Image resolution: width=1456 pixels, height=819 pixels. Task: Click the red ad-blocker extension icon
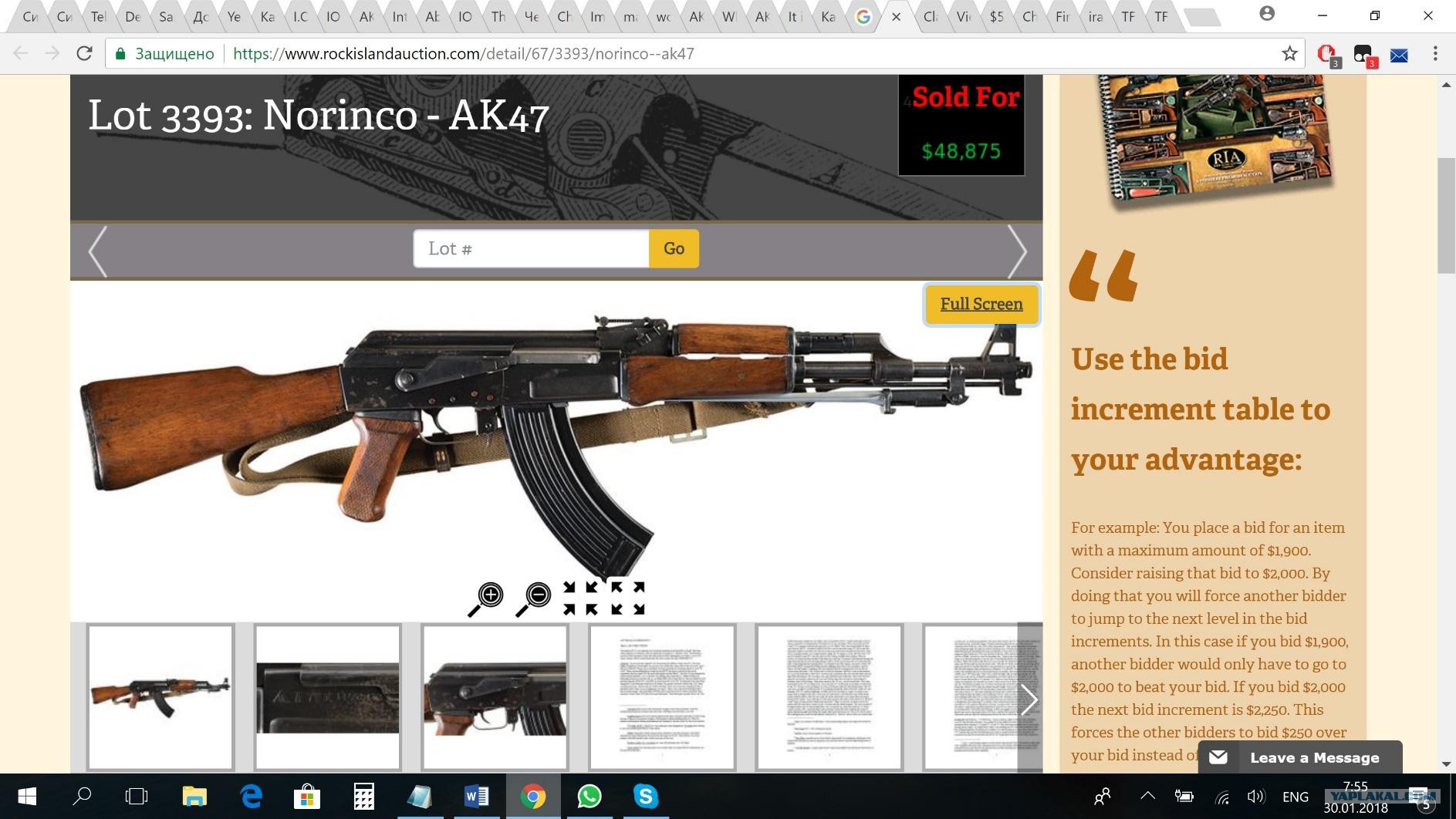[x=1327, y=54]
